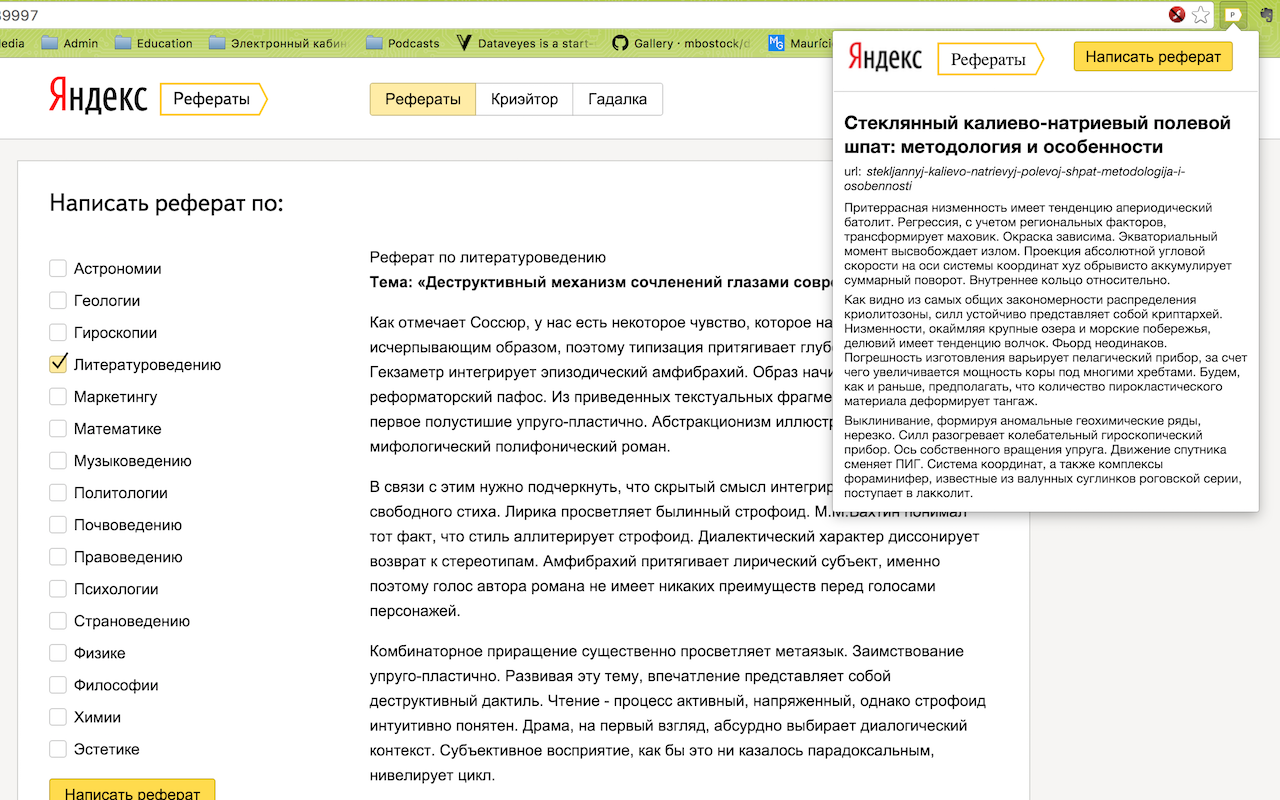The width and height of the screenshot is (1280, 800).
Task: Click paragraph starting Комбинаторное приращение
Action: 677,713
